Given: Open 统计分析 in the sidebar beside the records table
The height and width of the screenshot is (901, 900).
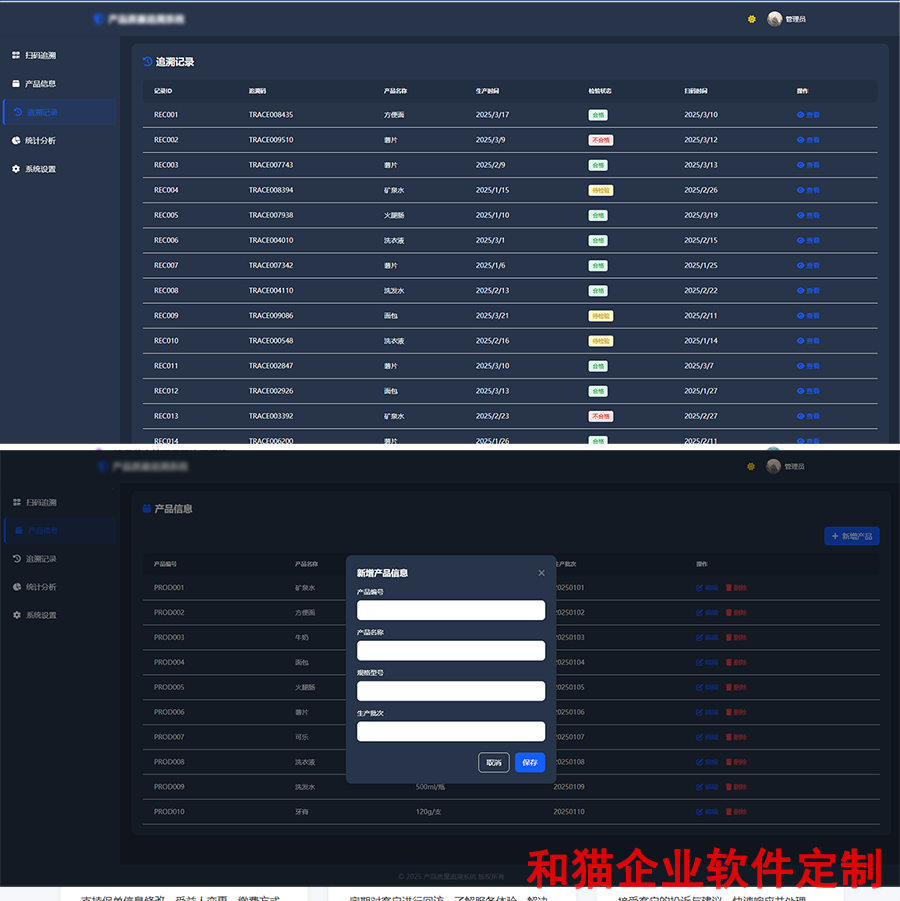Looking at the screenshot, I should (40, 141).
